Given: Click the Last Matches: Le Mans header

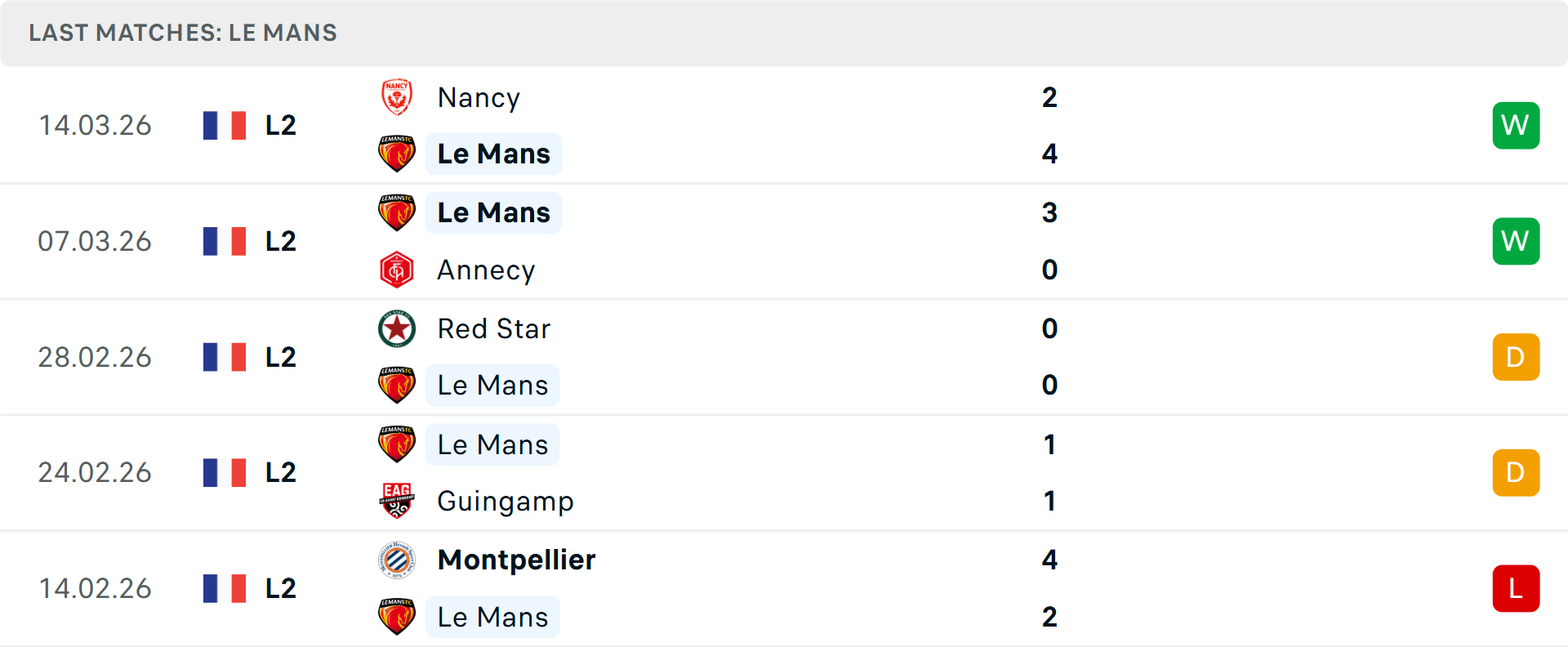Looking at the screenshot, I should [183, 33].
